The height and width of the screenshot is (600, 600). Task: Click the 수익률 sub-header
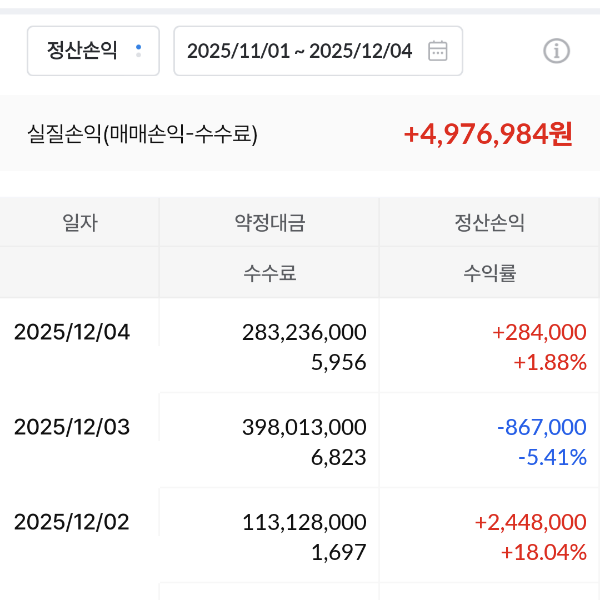pyautogui.click(x=489, y=272)
